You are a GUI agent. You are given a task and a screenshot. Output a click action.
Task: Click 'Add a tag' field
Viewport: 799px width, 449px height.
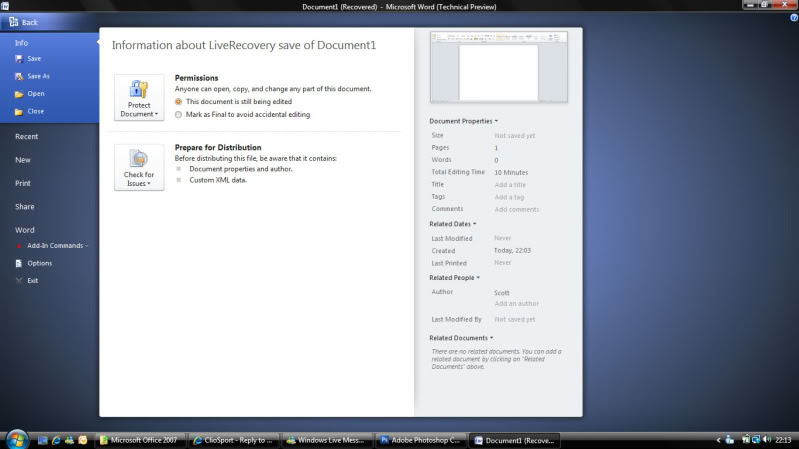point(509,197)
